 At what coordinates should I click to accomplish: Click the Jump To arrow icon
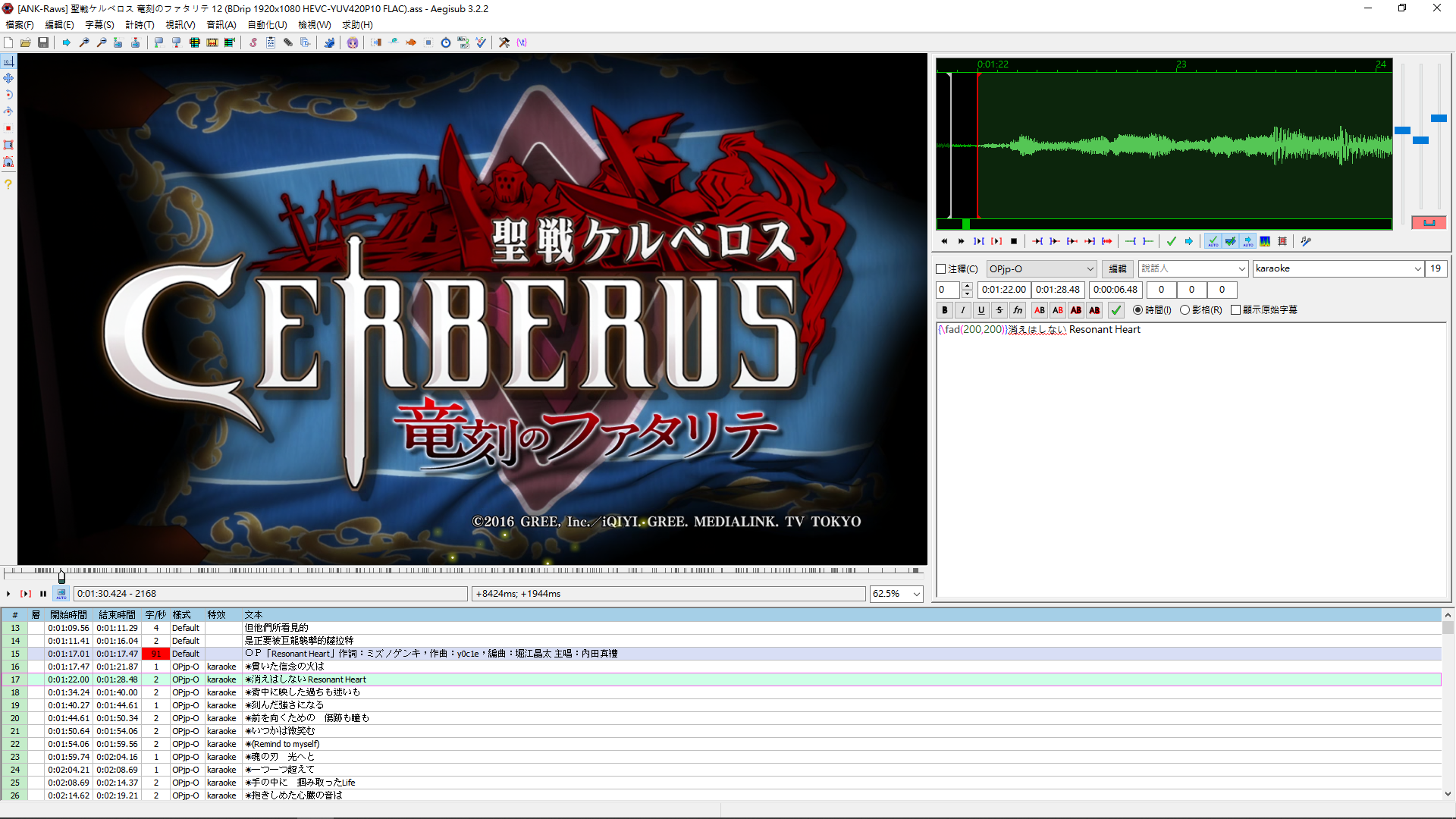click(67, 42)
